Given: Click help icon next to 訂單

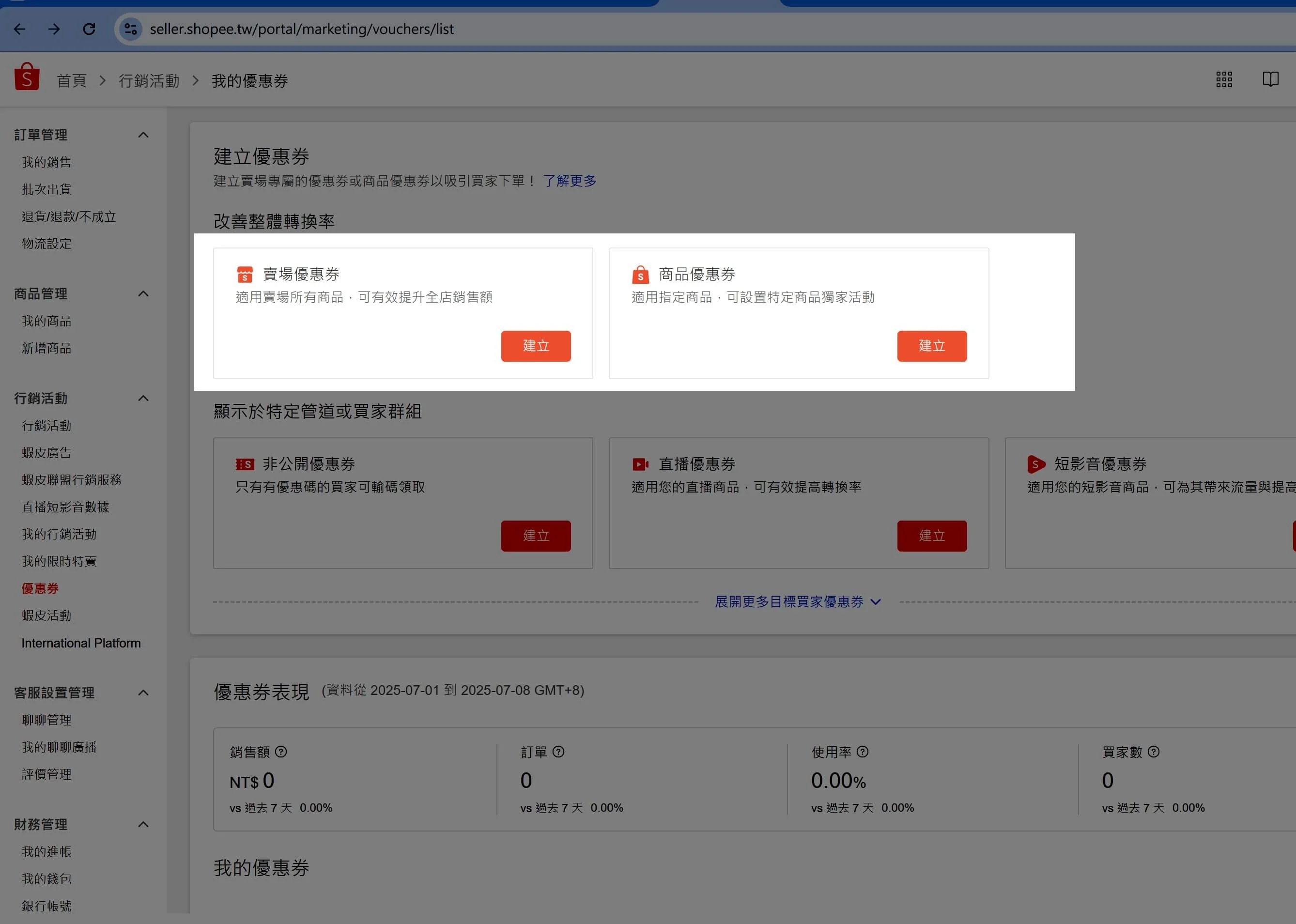Looking at the screenshot, I should [x=559, y=752].
